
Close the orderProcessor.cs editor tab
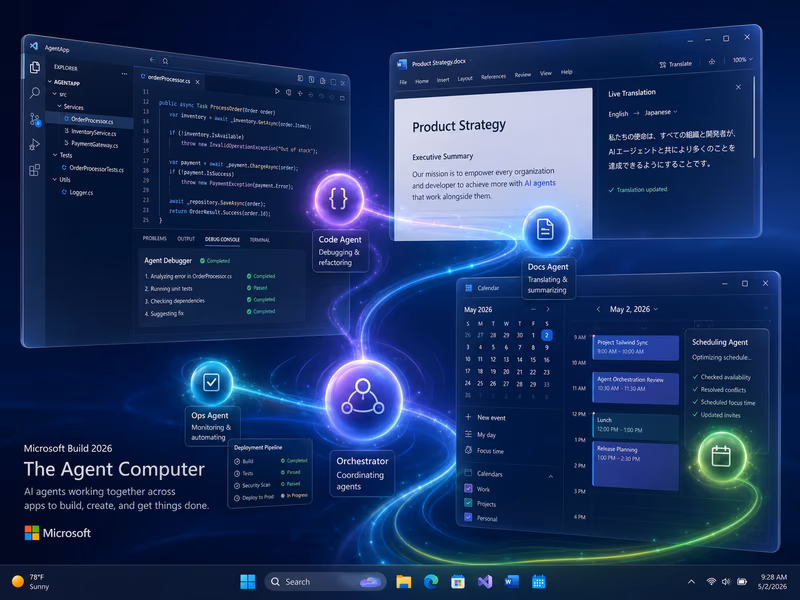(197, 82)
